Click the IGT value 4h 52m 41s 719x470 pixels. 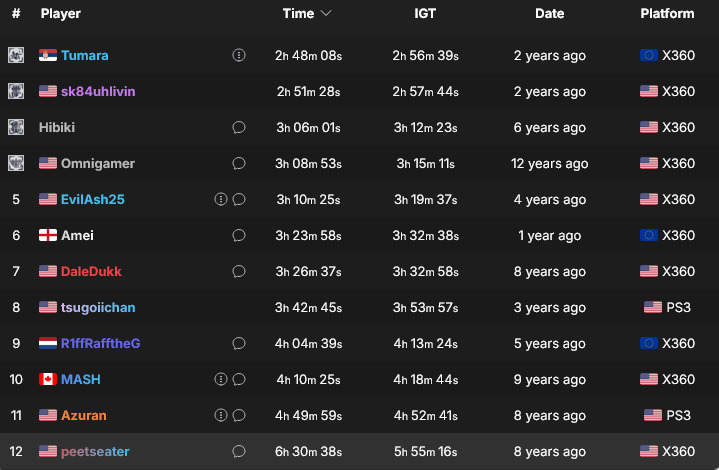pos(426,415)
